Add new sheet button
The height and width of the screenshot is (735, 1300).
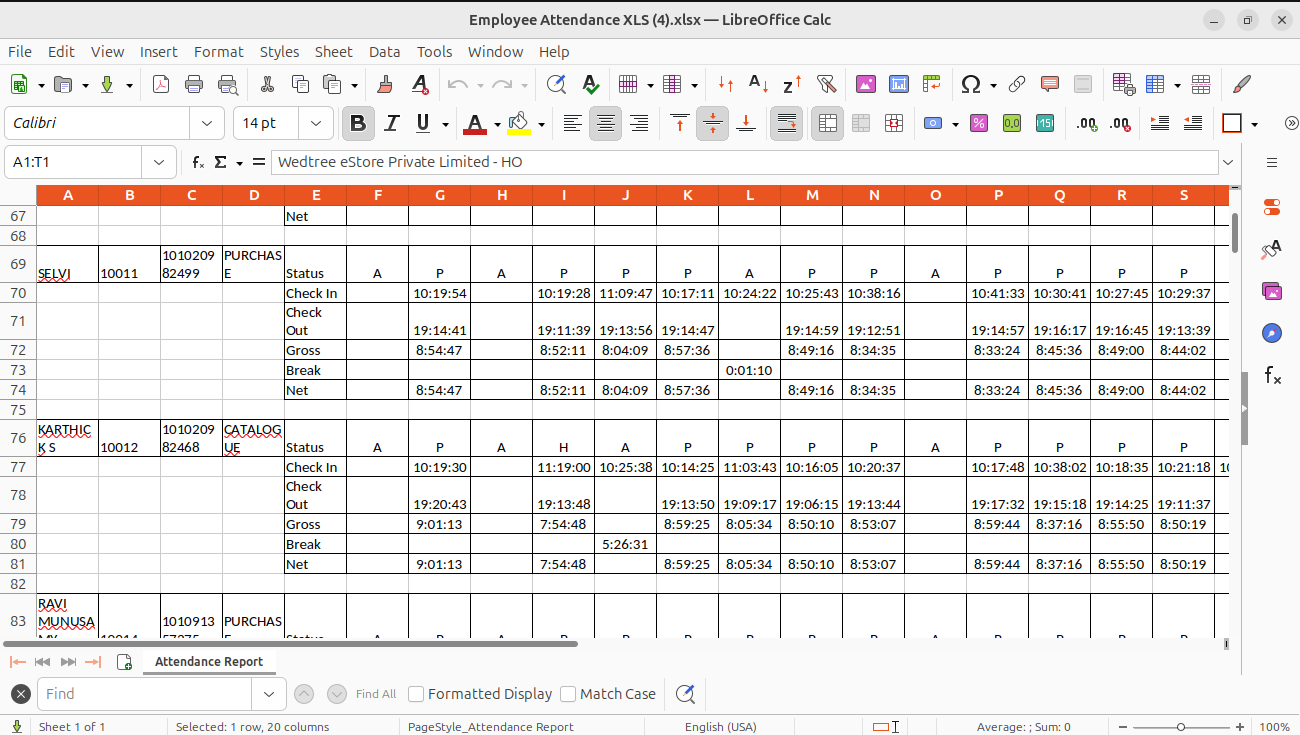[x=125, y=662]
